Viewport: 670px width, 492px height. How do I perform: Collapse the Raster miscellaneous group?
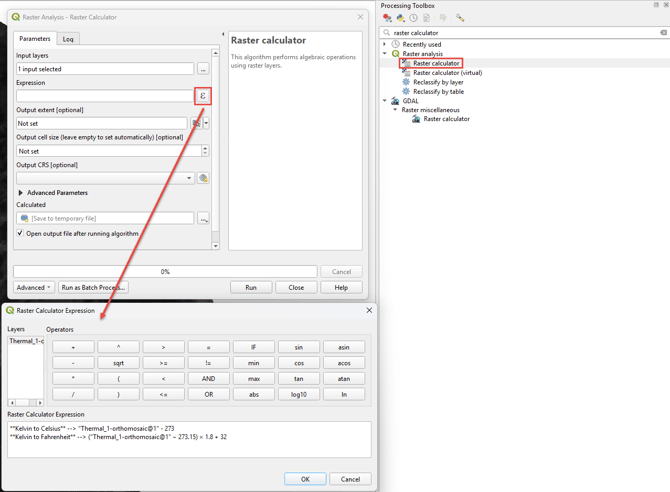395,110
